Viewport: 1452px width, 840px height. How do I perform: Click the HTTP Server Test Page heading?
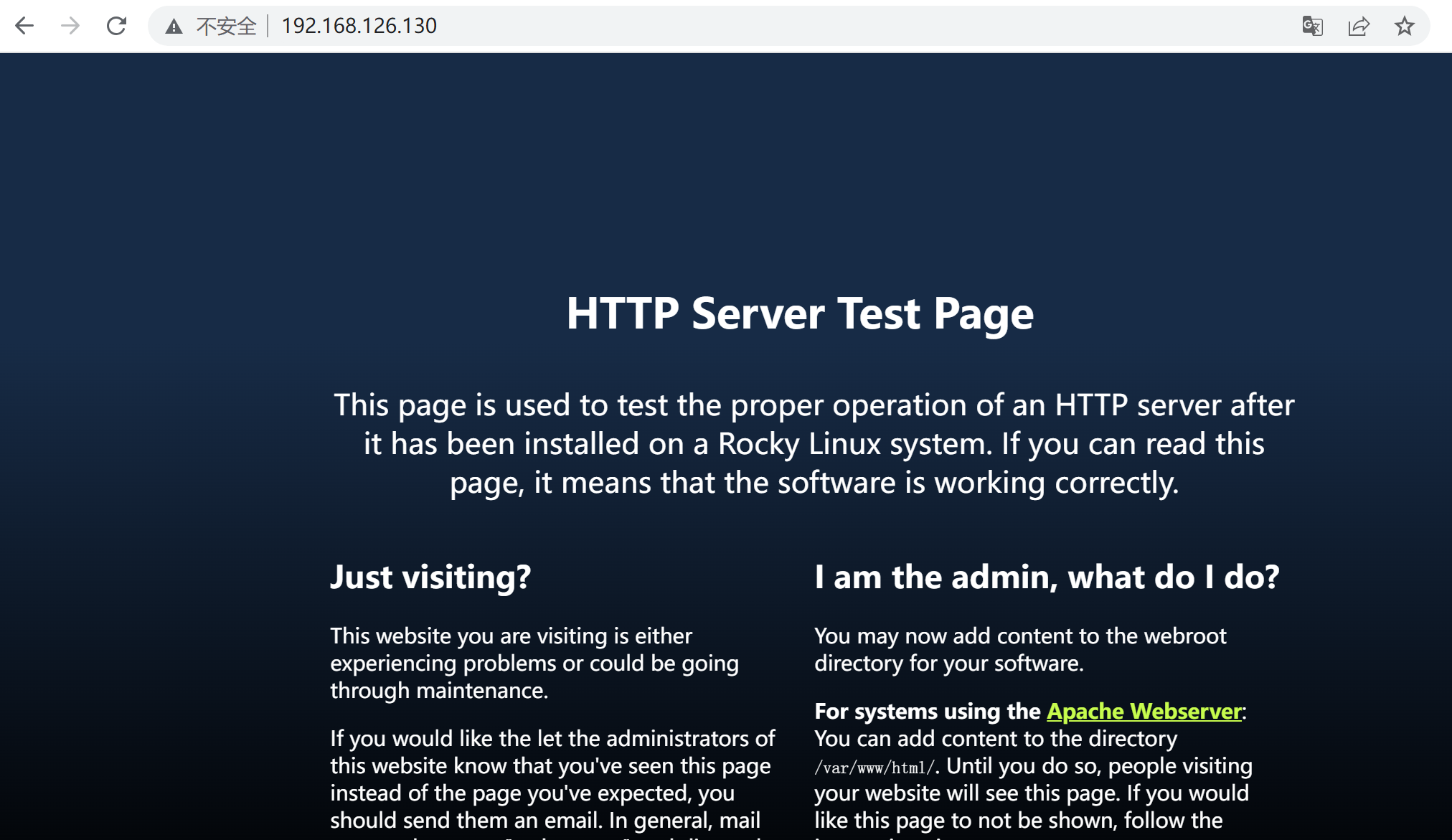point(799,313)
